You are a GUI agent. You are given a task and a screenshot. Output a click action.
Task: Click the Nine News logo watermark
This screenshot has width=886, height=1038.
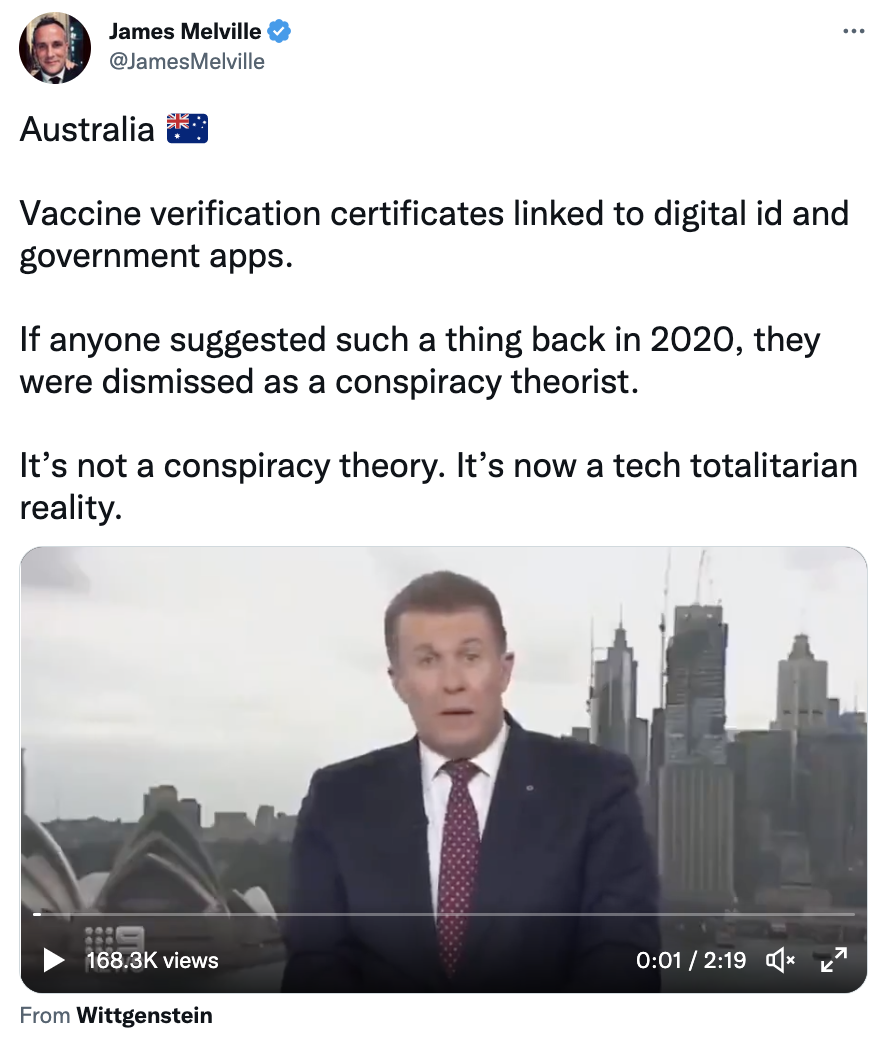click(115, 938)
